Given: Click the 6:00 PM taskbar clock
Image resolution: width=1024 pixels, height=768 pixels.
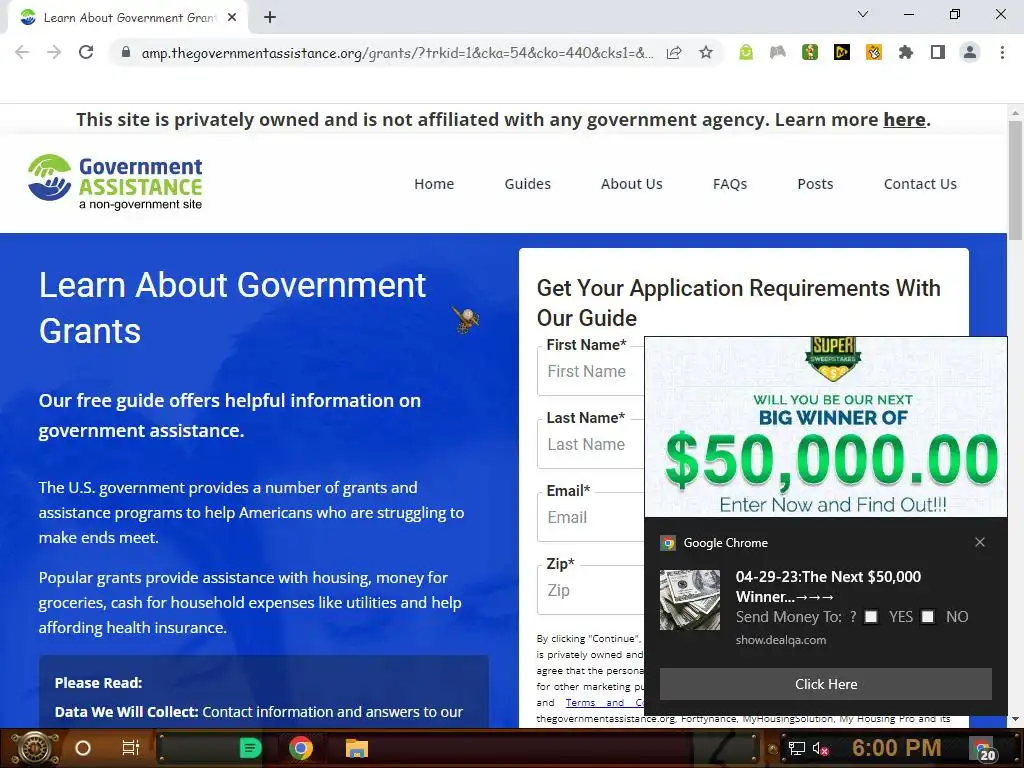Looking at the screenshot, I should tap(896, 748).
